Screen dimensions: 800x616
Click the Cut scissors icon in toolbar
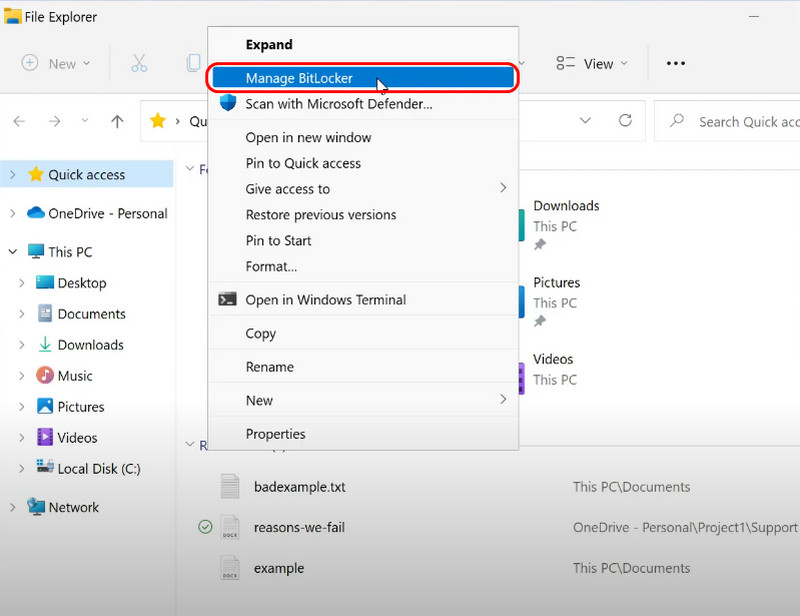pos(139,63)
